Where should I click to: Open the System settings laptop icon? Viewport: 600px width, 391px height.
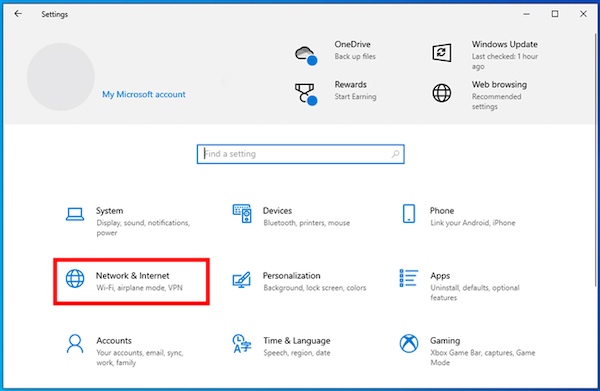[75, 214]
